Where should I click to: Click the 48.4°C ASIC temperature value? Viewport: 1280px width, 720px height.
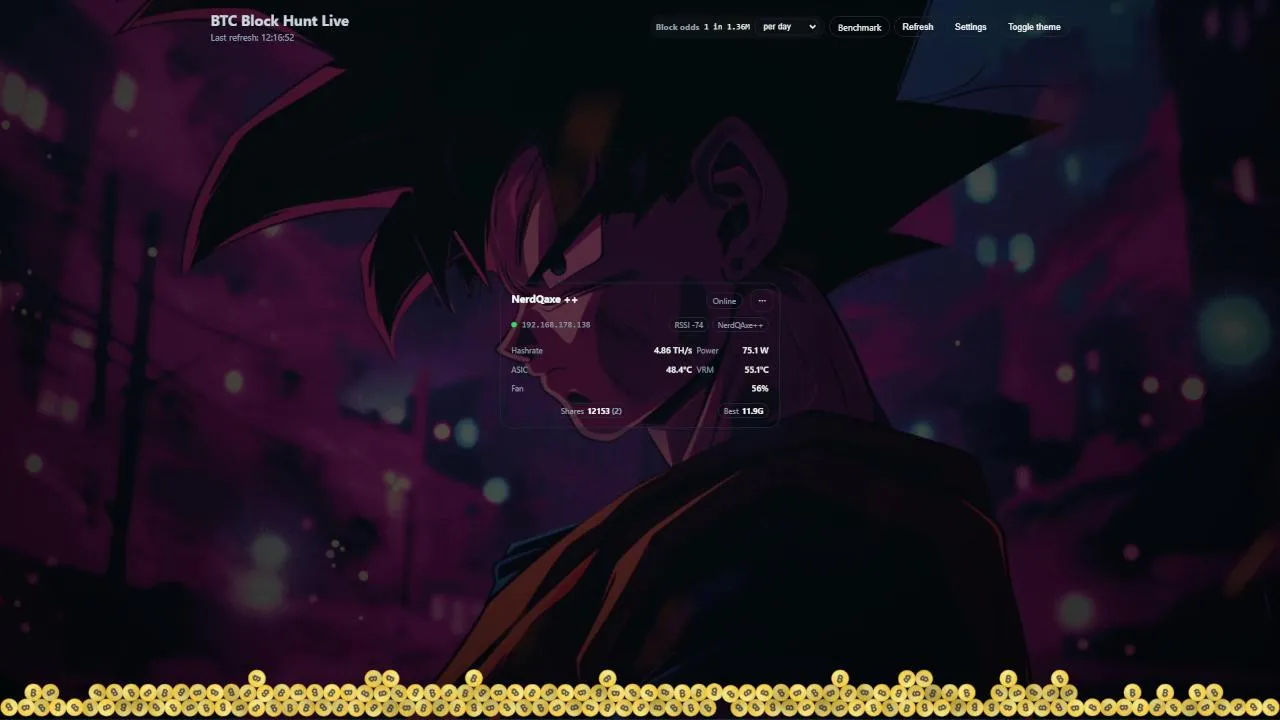679,370
